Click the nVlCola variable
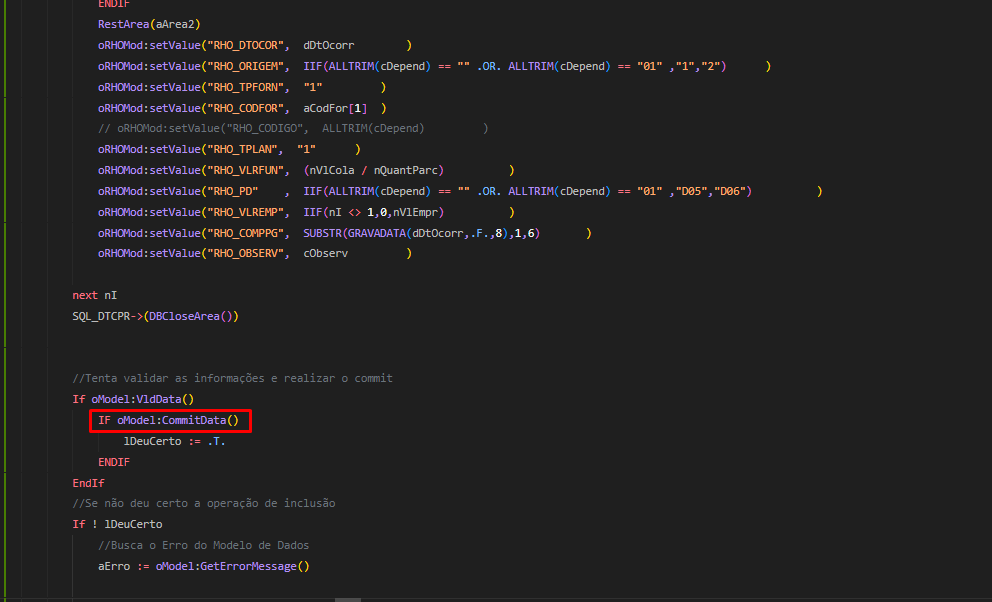This screenshot has width=992, height=602. tap(332, 170)
